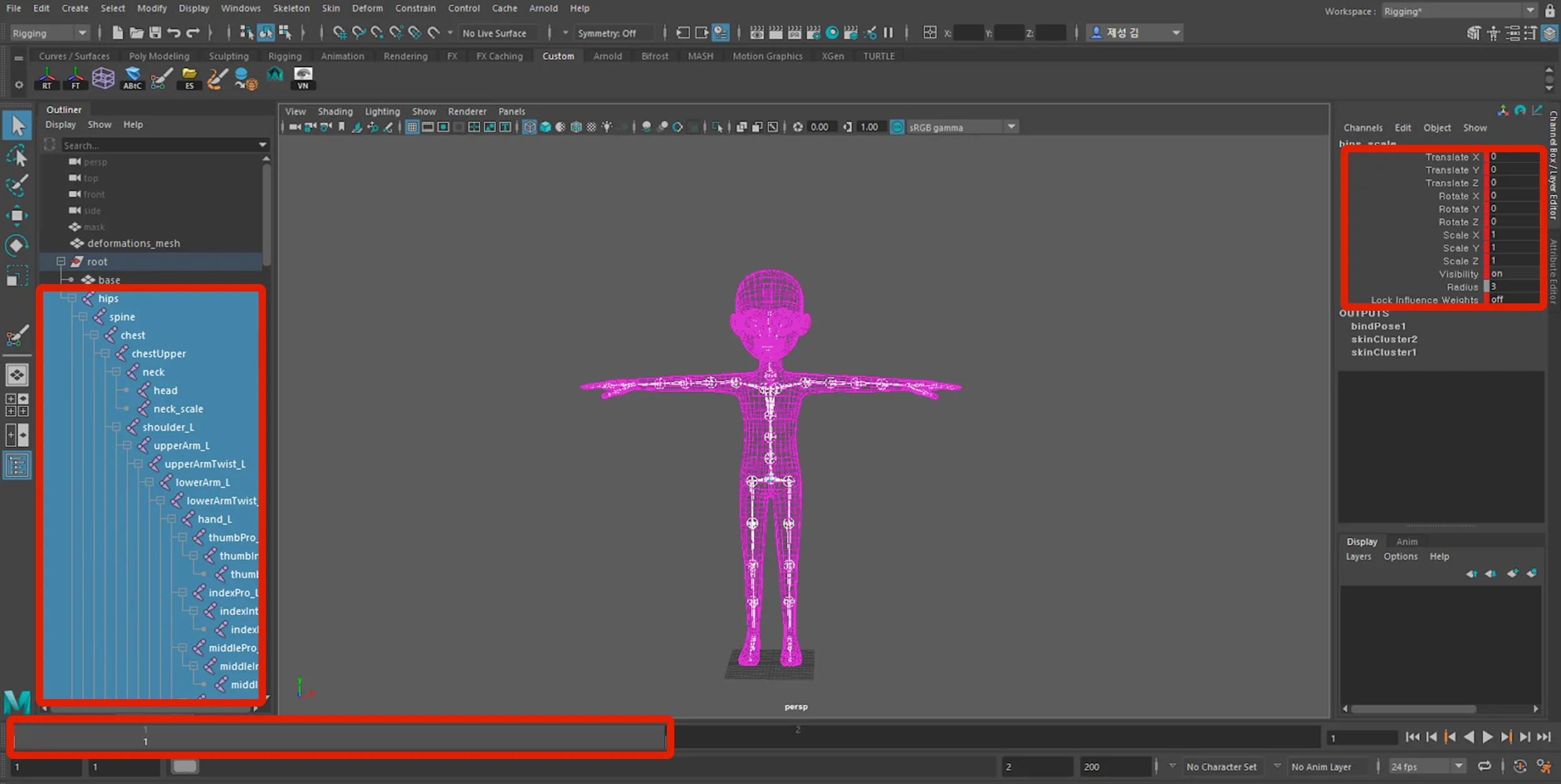Image resolution: width=1561 pixels, height=784 pixels.
Task: Activate the Rotate tool
Action: click(17, 245)
